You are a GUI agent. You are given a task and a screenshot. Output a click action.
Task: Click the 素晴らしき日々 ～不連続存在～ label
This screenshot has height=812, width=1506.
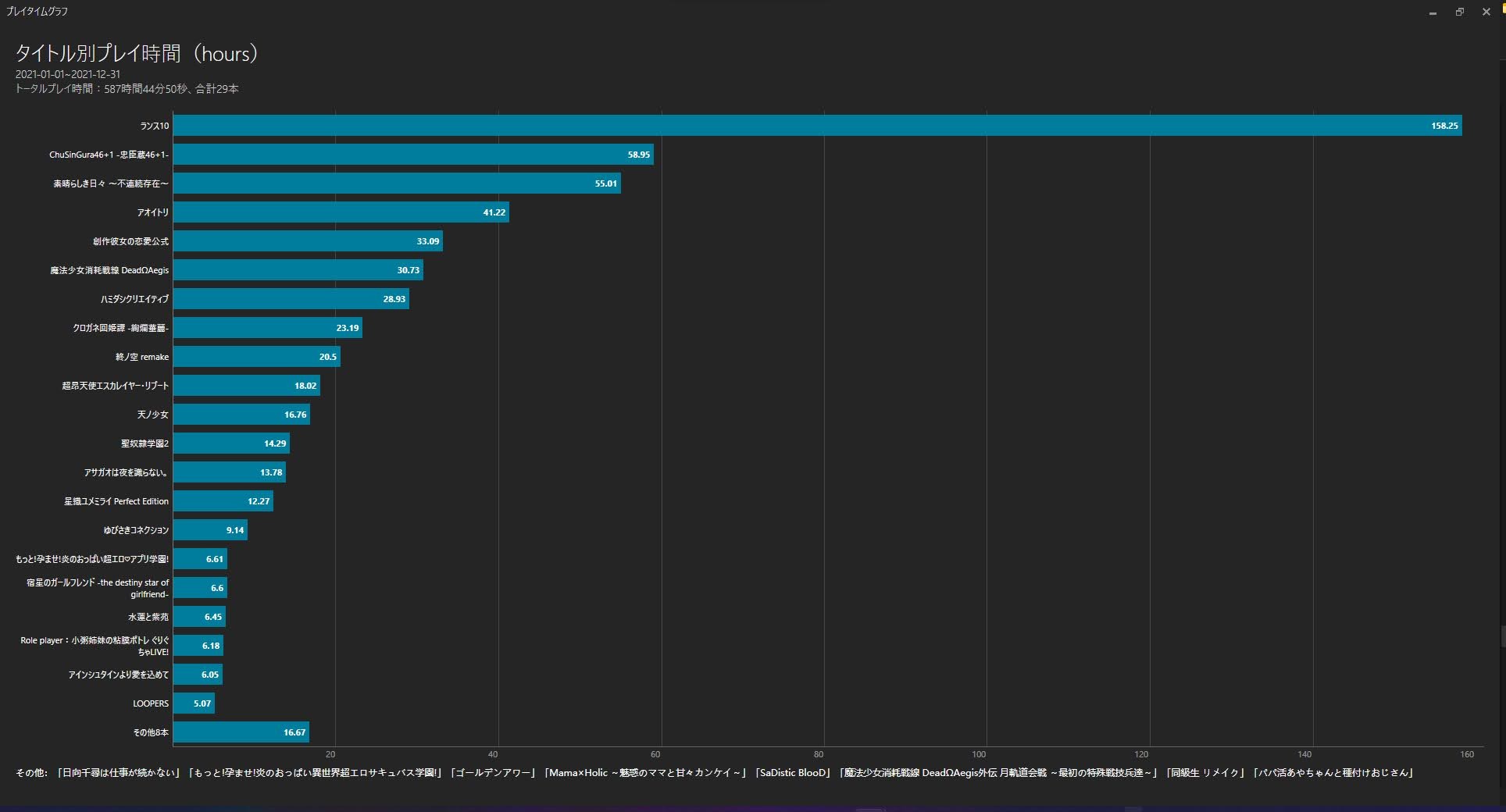click(x=111, y=183)
